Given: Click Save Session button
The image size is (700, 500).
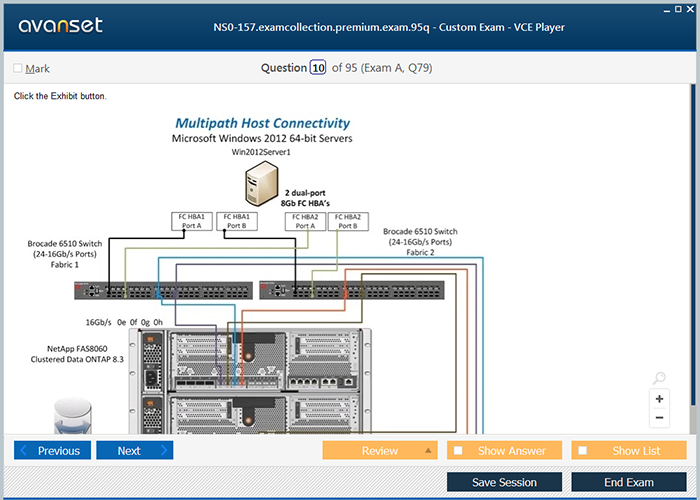Looking at the screenshot, I should (504, 482).
